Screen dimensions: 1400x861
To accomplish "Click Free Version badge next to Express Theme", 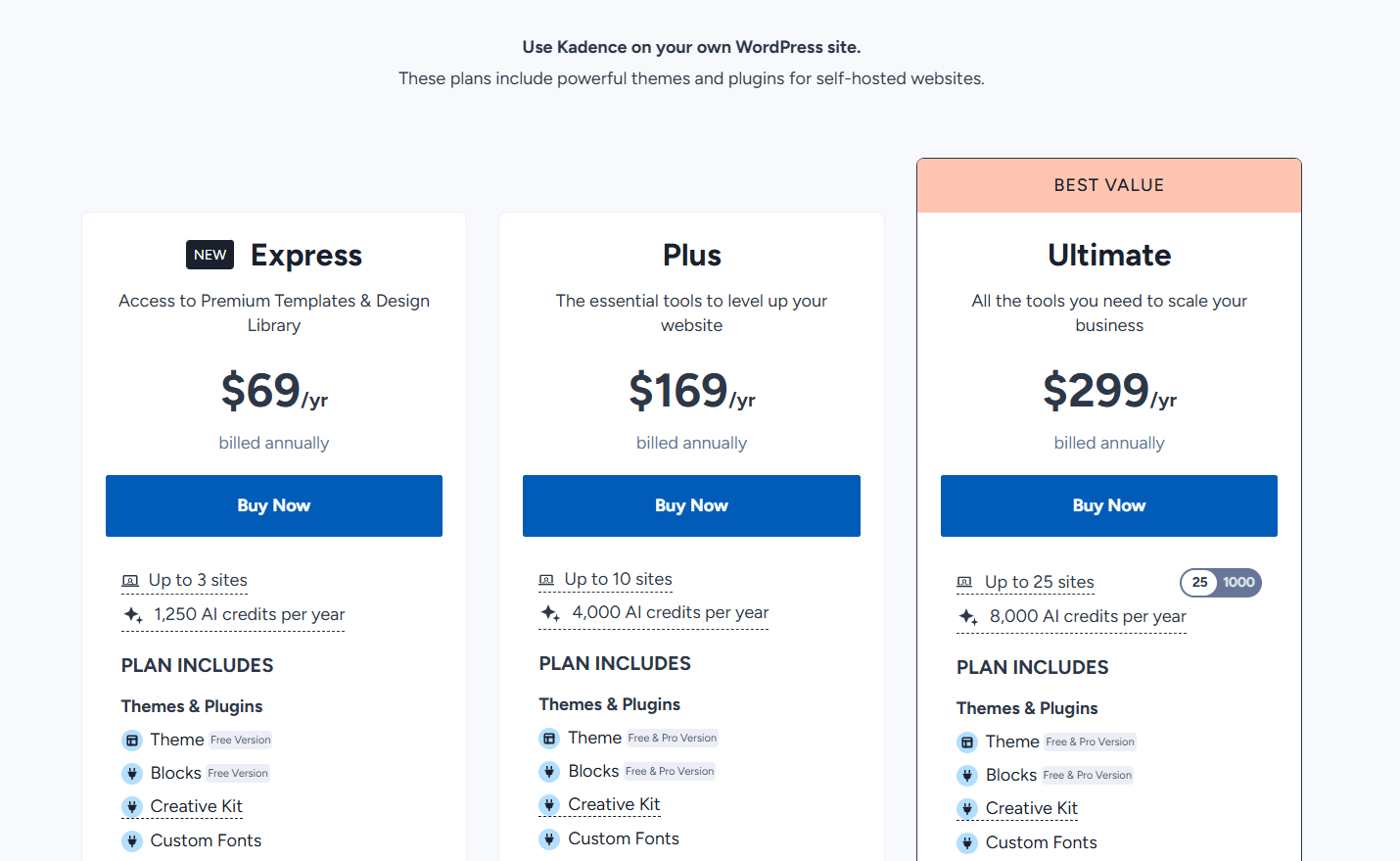I will pyautogui.click(x=240, y=741).
